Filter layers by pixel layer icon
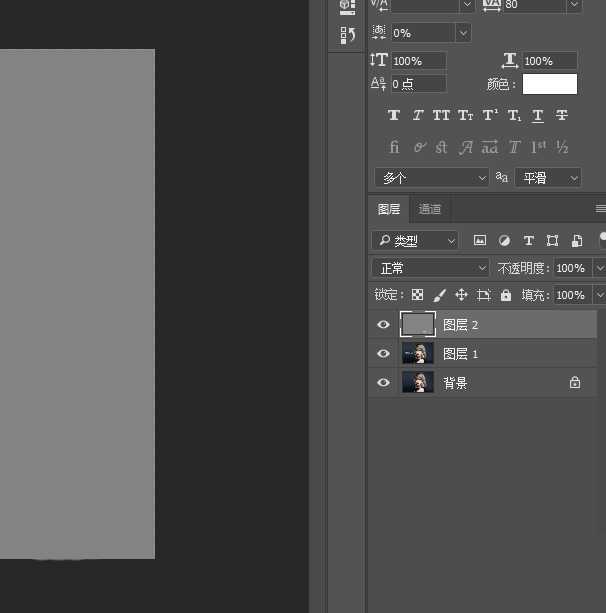This screenshot has width=606, height=613. 480,241
